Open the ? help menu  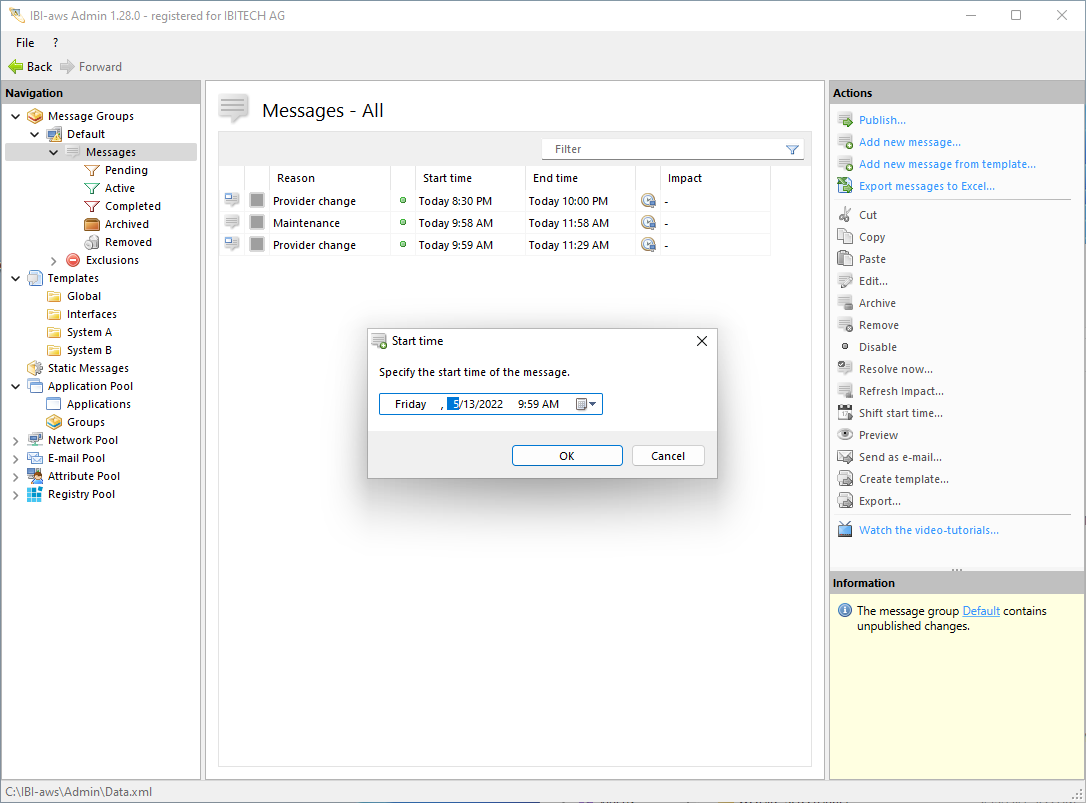tap(55, 43)
